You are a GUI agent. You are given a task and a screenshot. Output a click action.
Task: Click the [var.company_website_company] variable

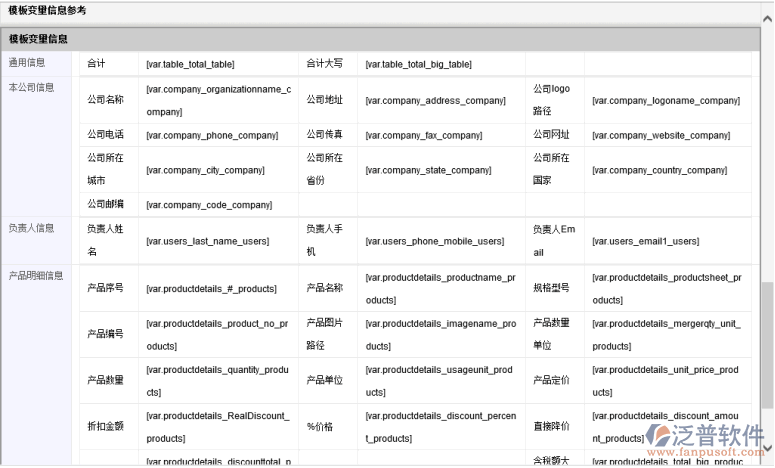tap(661, 135)
